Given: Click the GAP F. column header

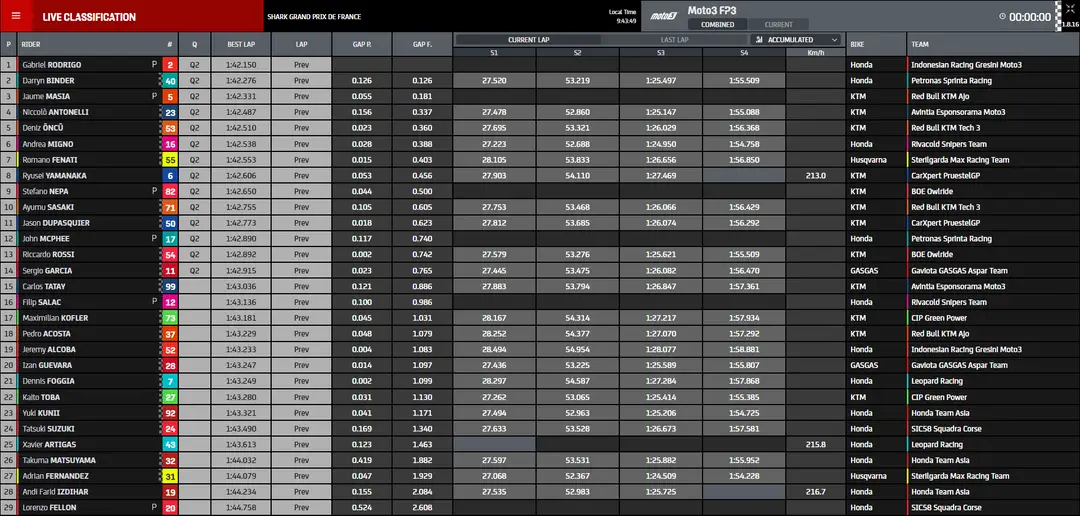Looking at the screenshot, I should click(422, 44).
